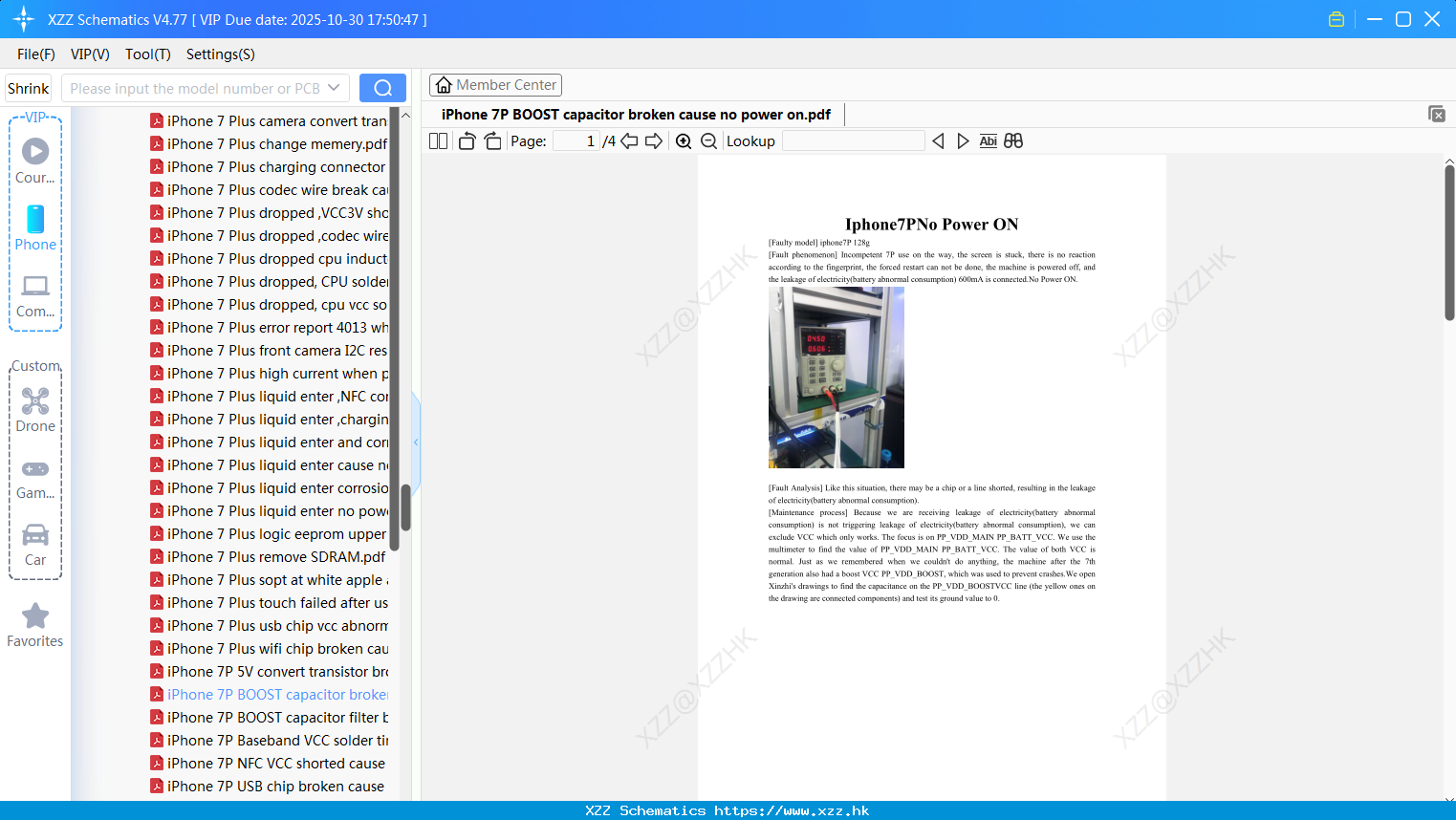Open the Game console category
Screen dimensions: 1456x820
pyautogui.click(x=35, y=479)
